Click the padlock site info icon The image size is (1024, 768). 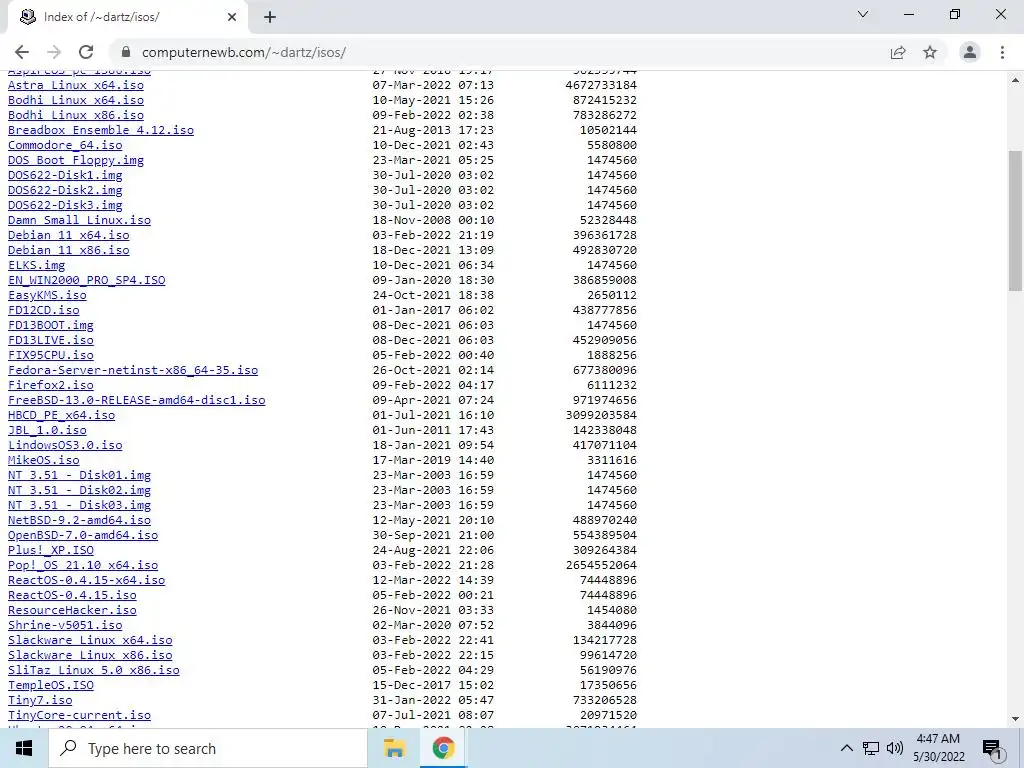point(126,52)
